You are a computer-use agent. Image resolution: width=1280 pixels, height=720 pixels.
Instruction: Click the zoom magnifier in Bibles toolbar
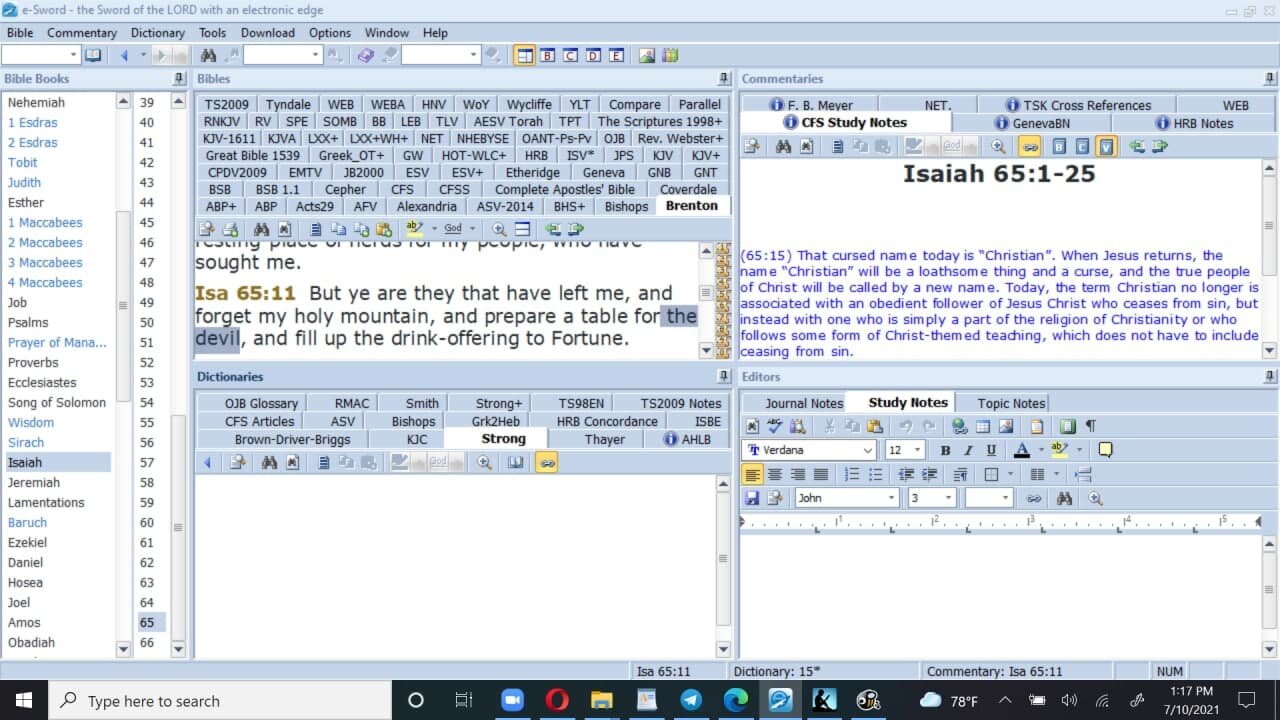click(x=499, y=229)
